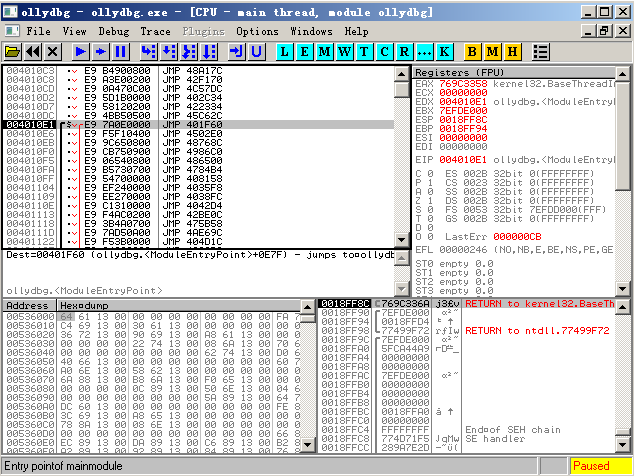Open the Log window L button
634x476 pixels.
(285, 52)
